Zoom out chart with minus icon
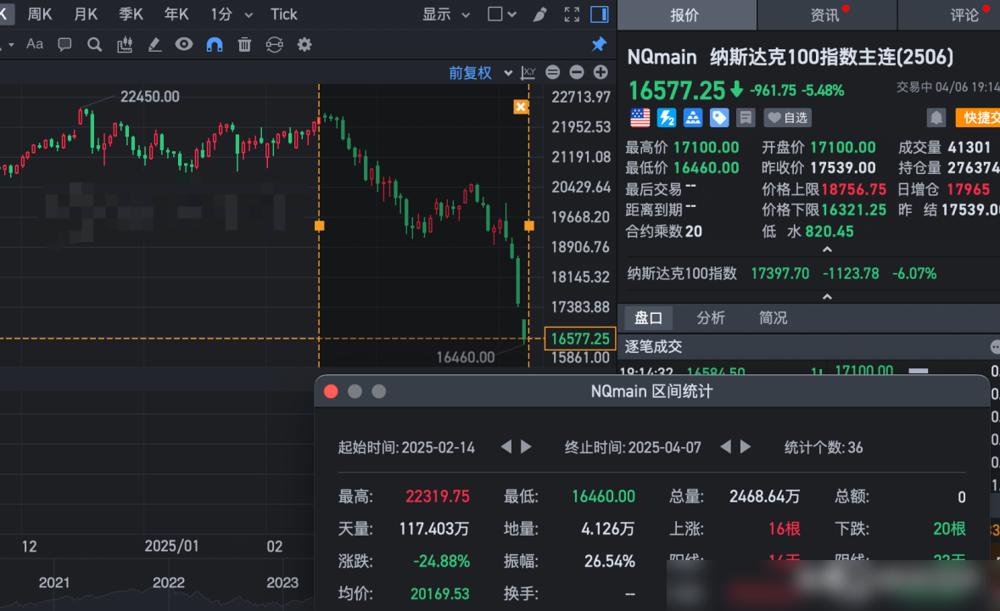The image size is (1000, 611). 577,72
